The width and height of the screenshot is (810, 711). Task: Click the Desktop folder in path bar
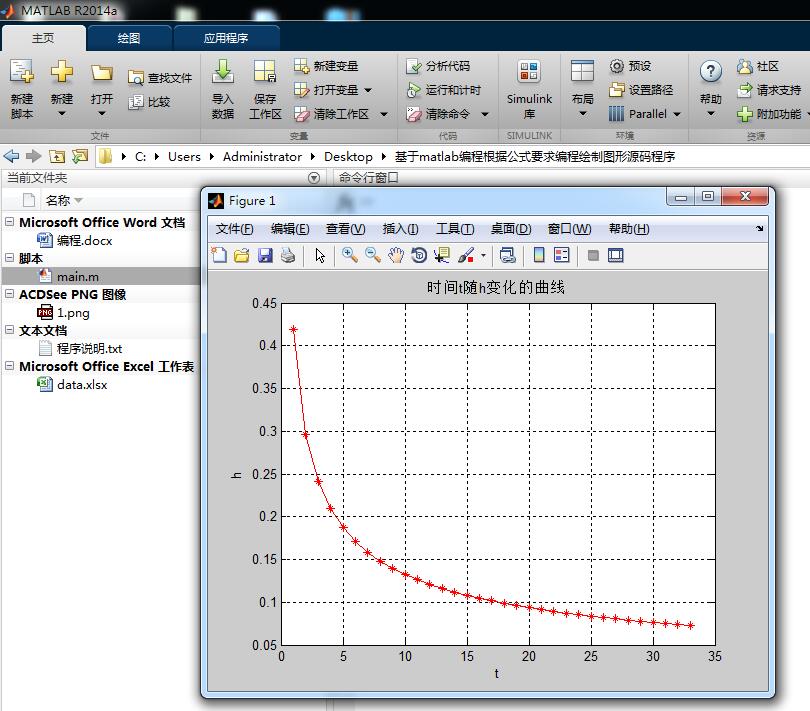pyautogui.click(x=348, y=157)
